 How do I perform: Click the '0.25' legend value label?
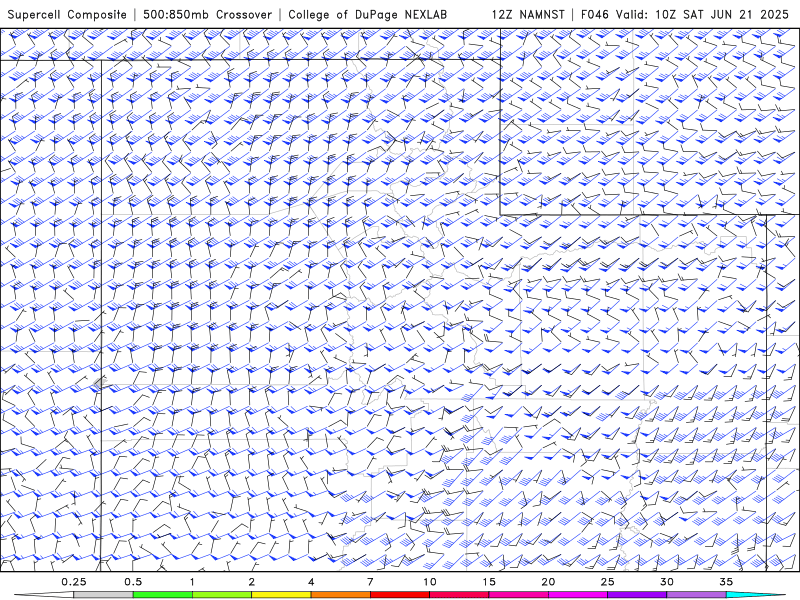coord(74,582)
